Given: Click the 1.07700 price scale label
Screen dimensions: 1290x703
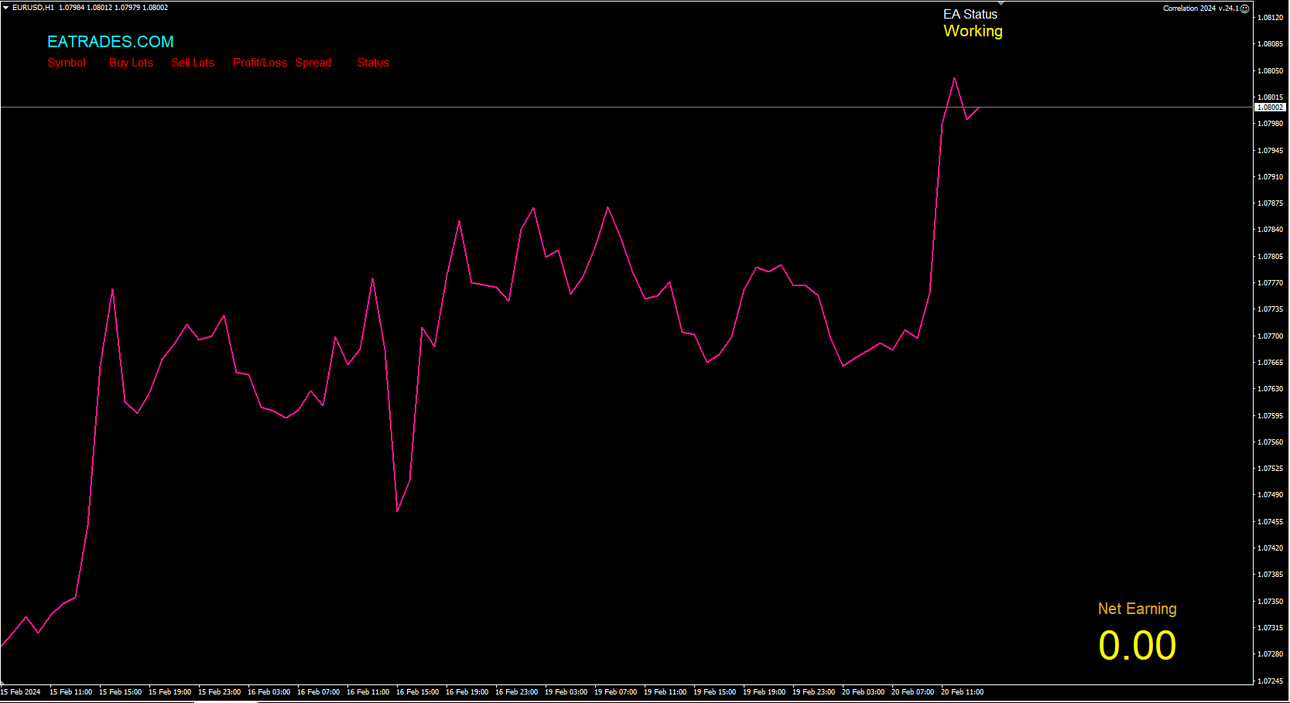Looking at the screenshot, I should tap(1271, 336).
